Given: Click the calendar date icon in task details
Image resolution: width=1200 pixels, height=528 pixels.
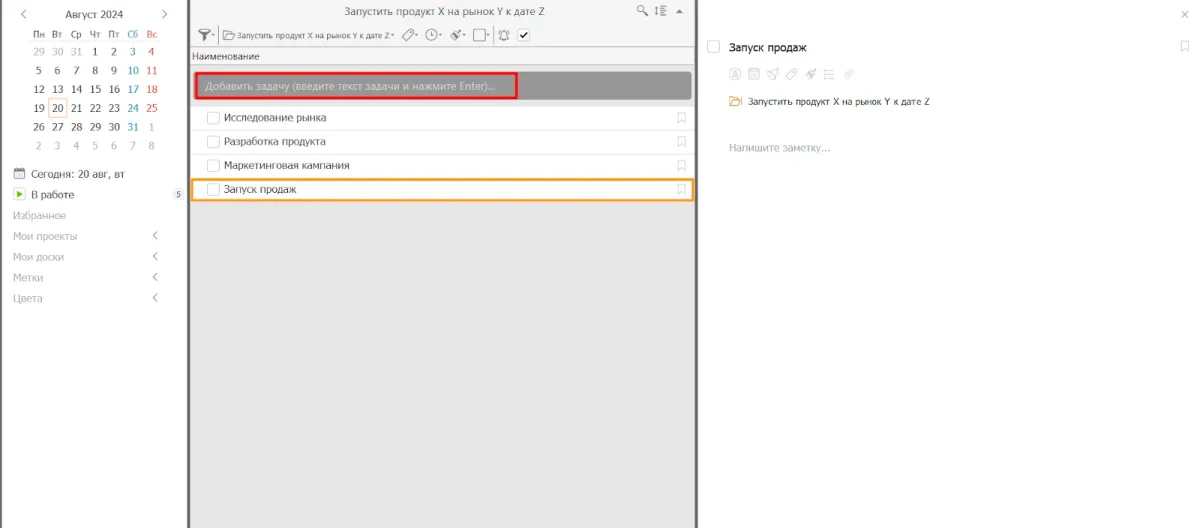Looking at the screenshot, I should point(753,74).
